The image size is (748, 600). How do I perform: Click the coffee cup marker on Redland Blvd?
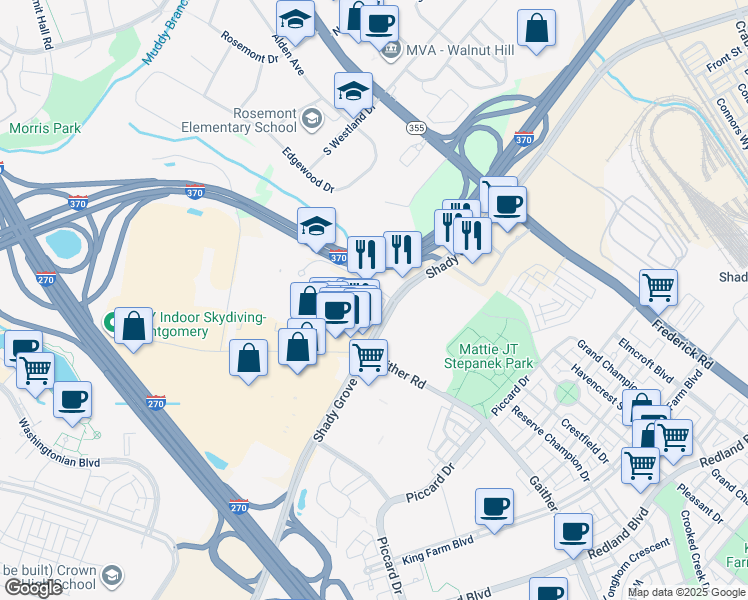(573, 532)
